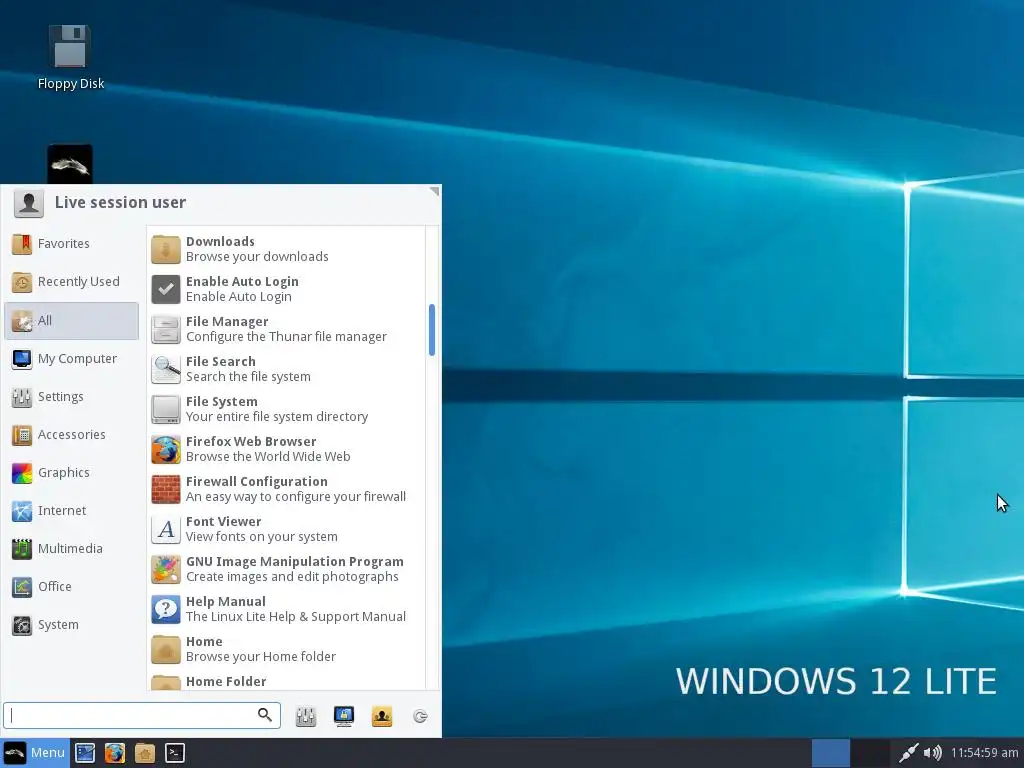
Task: Click the volume speaker tray icon
Action: coord(933,753)
